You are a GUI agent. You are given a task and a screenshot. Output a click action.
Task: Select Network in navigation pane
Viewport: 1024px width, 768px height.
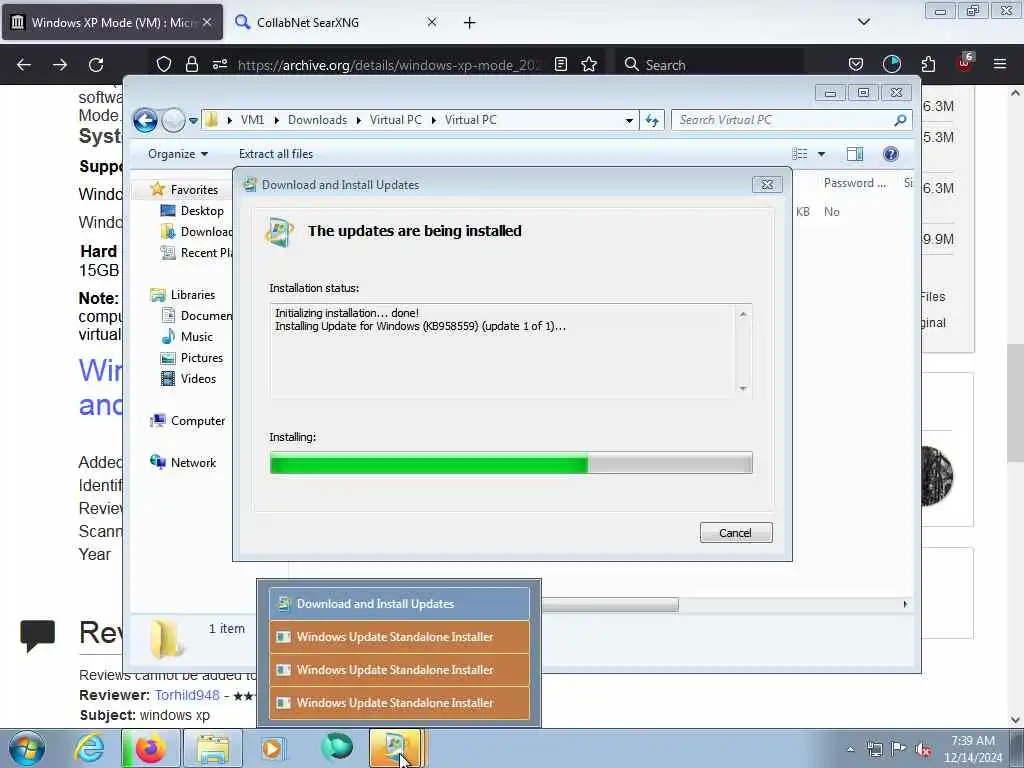tap(193, 462)
